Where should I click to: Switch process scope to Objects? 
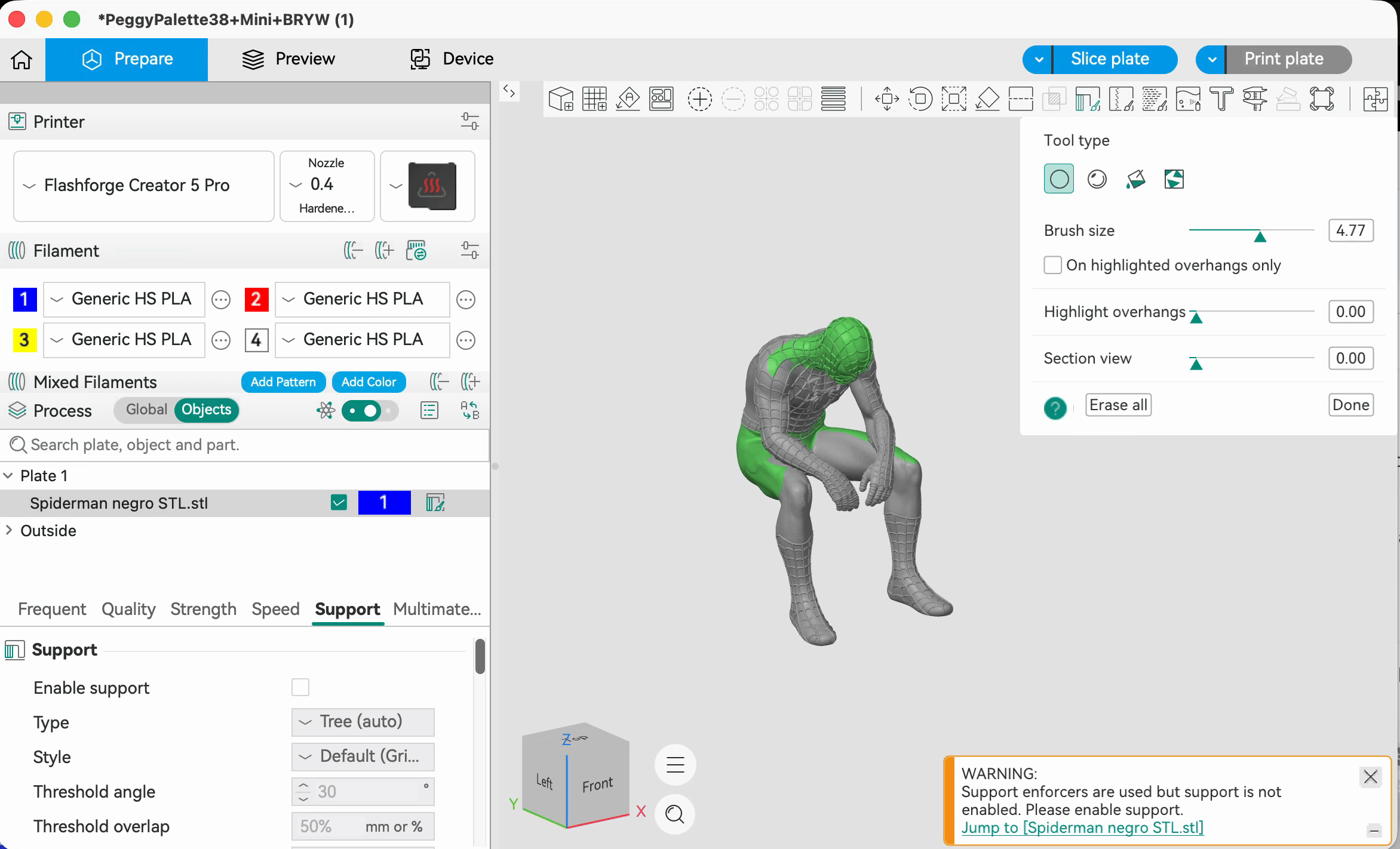(x=206, y=410)
